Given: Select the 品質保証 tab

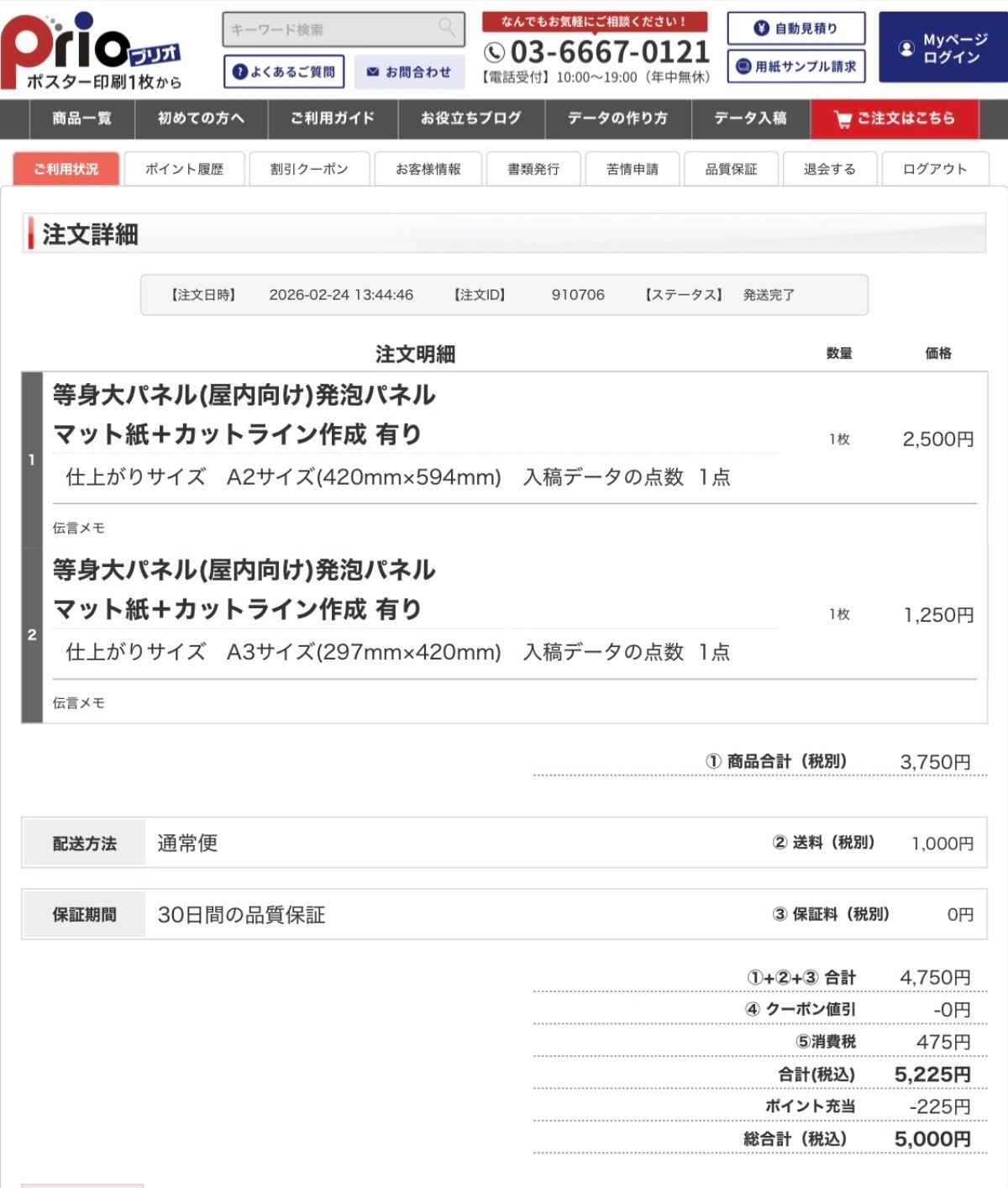Looking at the screenshot, I should tap(731, 169).
